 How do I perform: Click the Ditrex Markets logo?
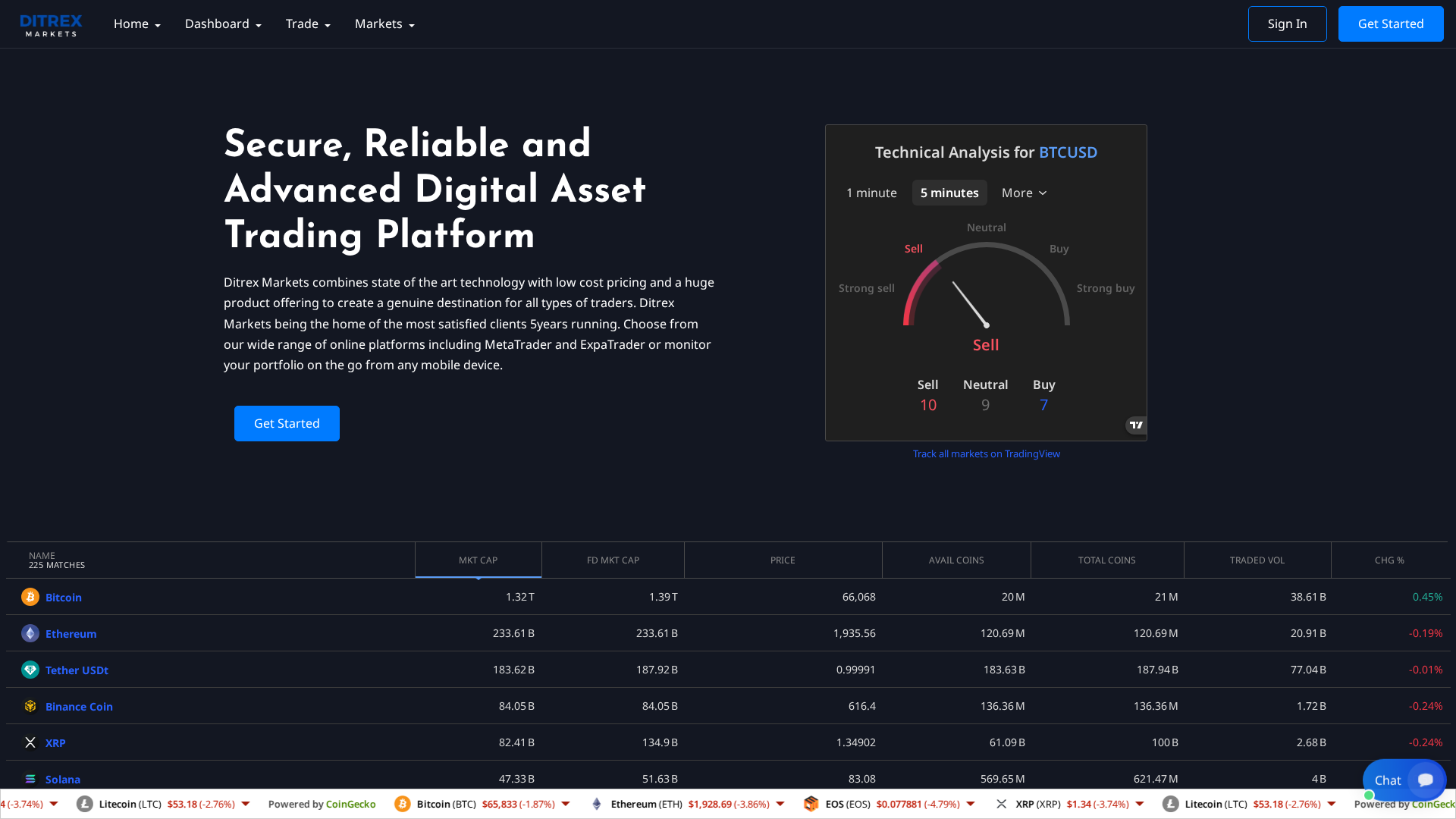50,24
